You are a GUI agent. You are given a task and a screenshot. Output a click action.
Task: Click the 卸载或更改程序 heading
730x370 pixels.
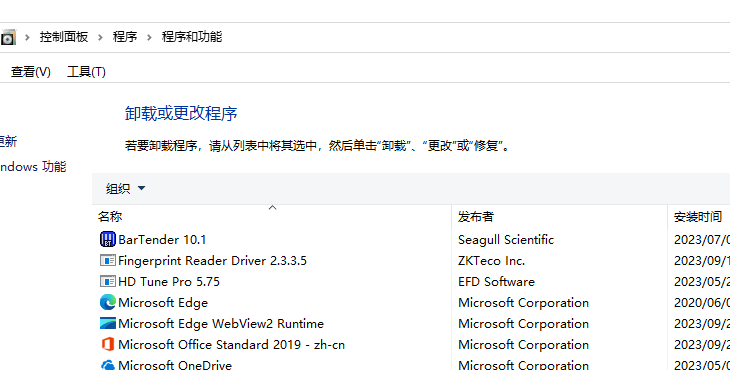pyautogui.click(x=181, y=113)
